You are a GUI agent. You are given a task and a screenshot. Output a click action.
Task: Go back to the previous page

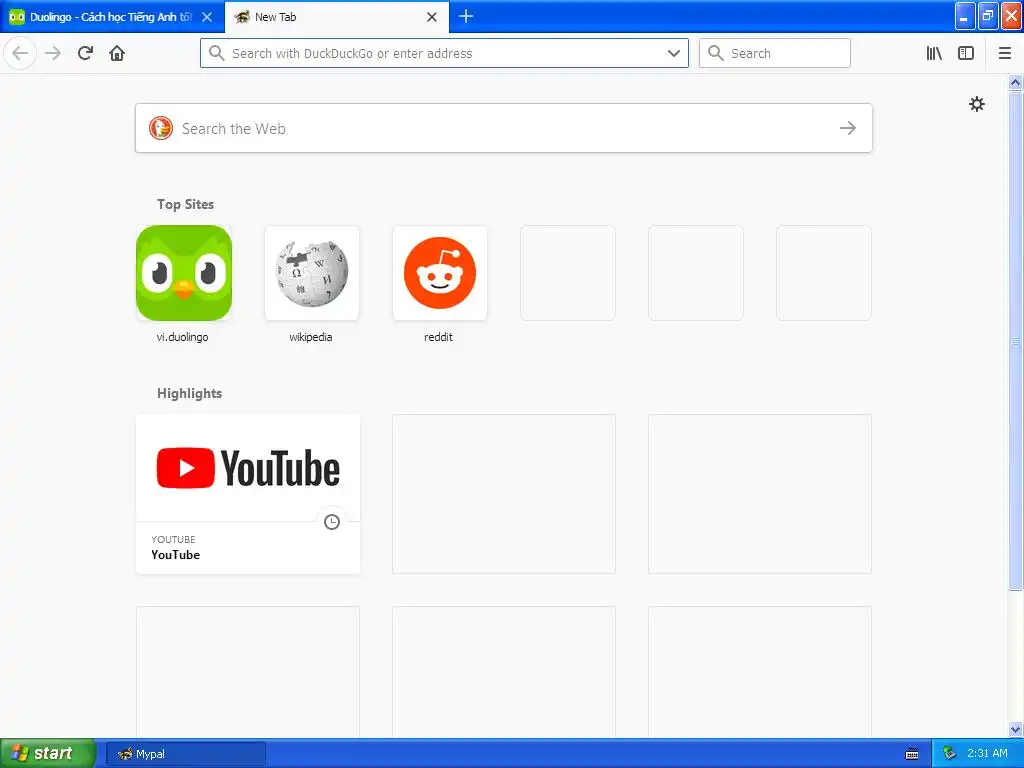pyautogui.click(x=20, y=53)
